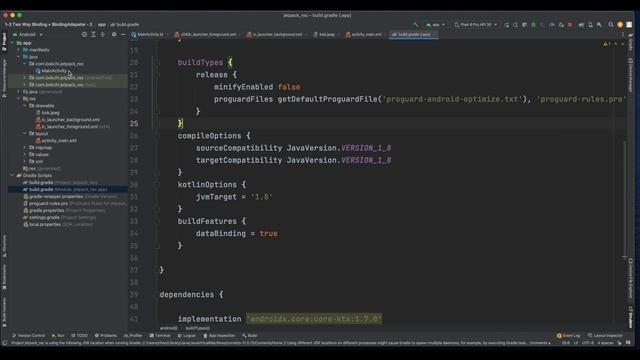Open the Android project view dropdown
This screenshot has width=640, height=360.
tap(27, 35)
